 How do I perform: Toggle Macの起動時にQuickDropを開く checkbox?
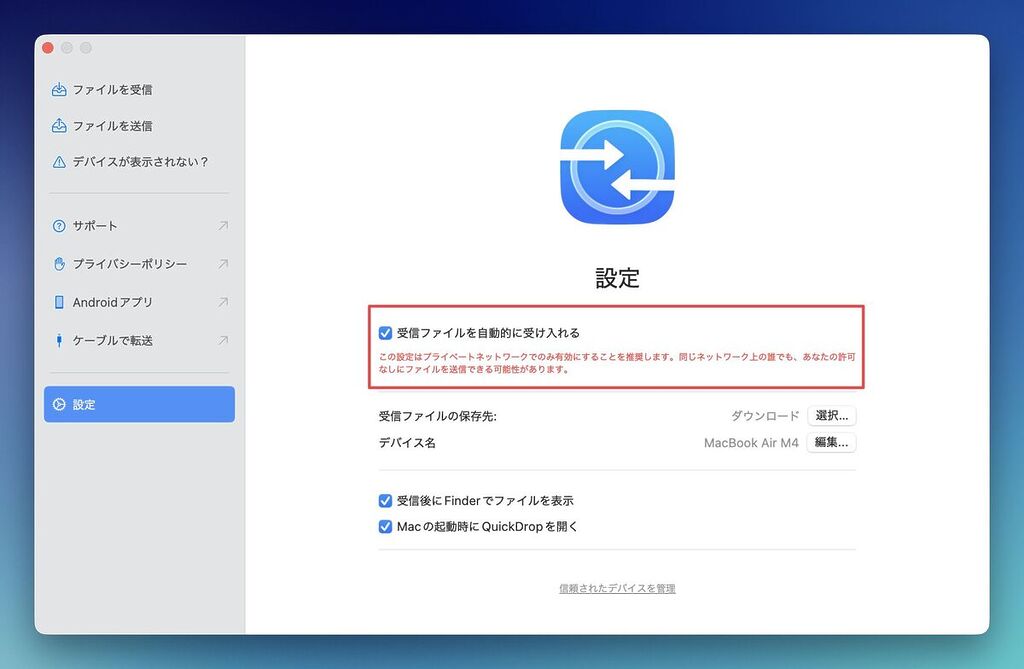[x=385, y=527]
